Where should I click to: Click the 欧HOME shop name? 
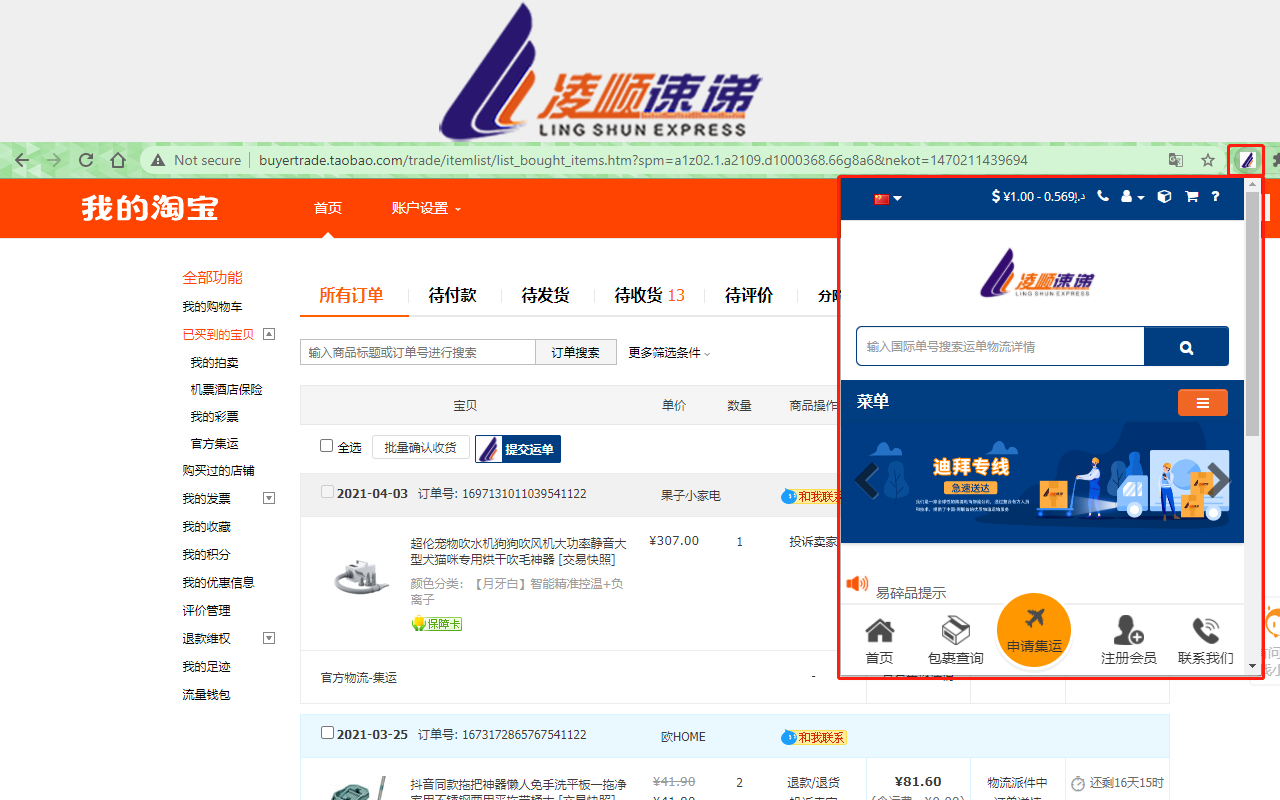click(x=683, y=737)
